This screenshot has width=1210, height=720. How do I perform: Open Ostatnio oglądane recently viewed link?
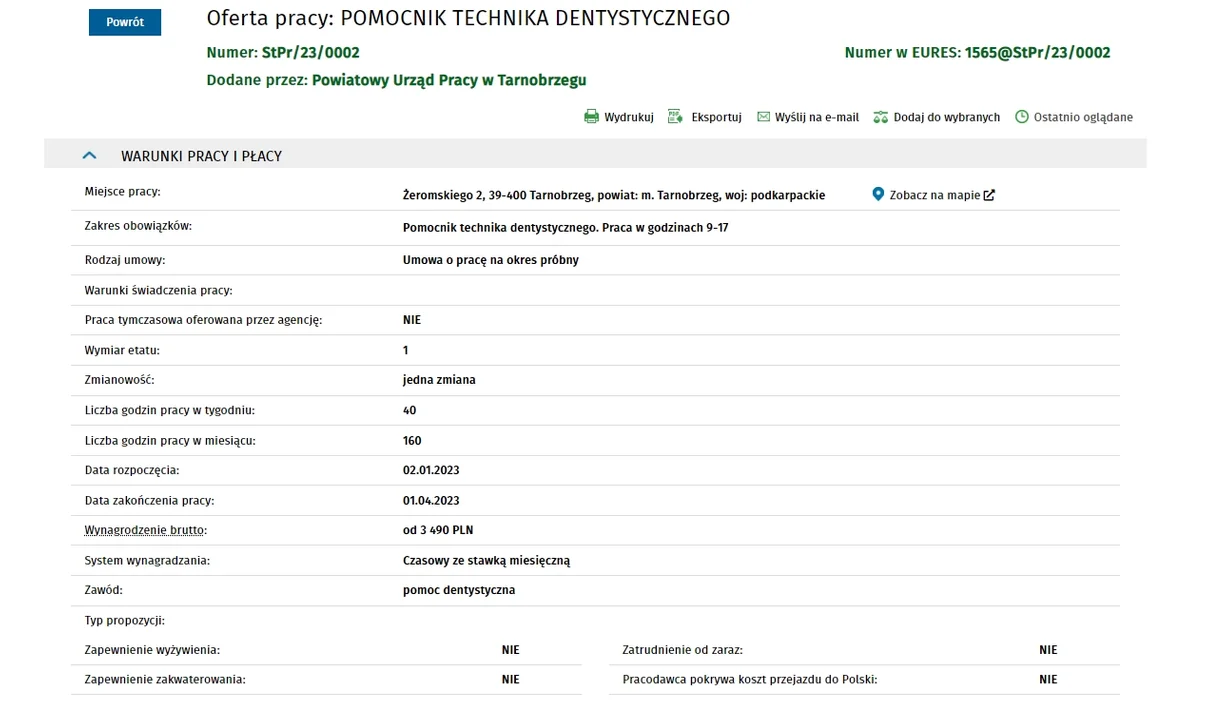point(1083,117)
